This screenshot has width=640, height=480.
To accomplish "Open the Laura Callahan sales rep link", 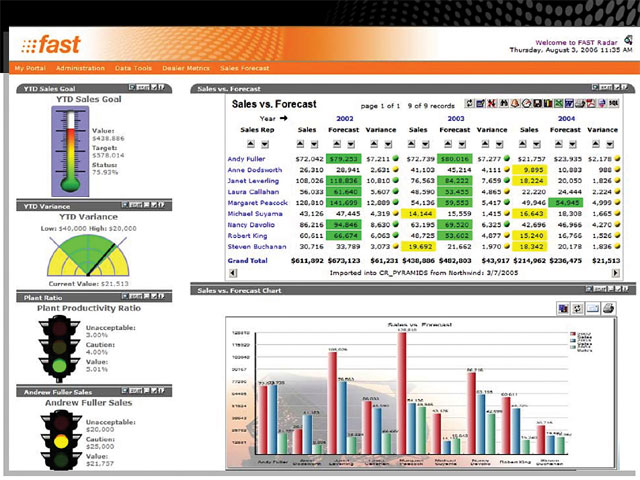I will point(253,192).
